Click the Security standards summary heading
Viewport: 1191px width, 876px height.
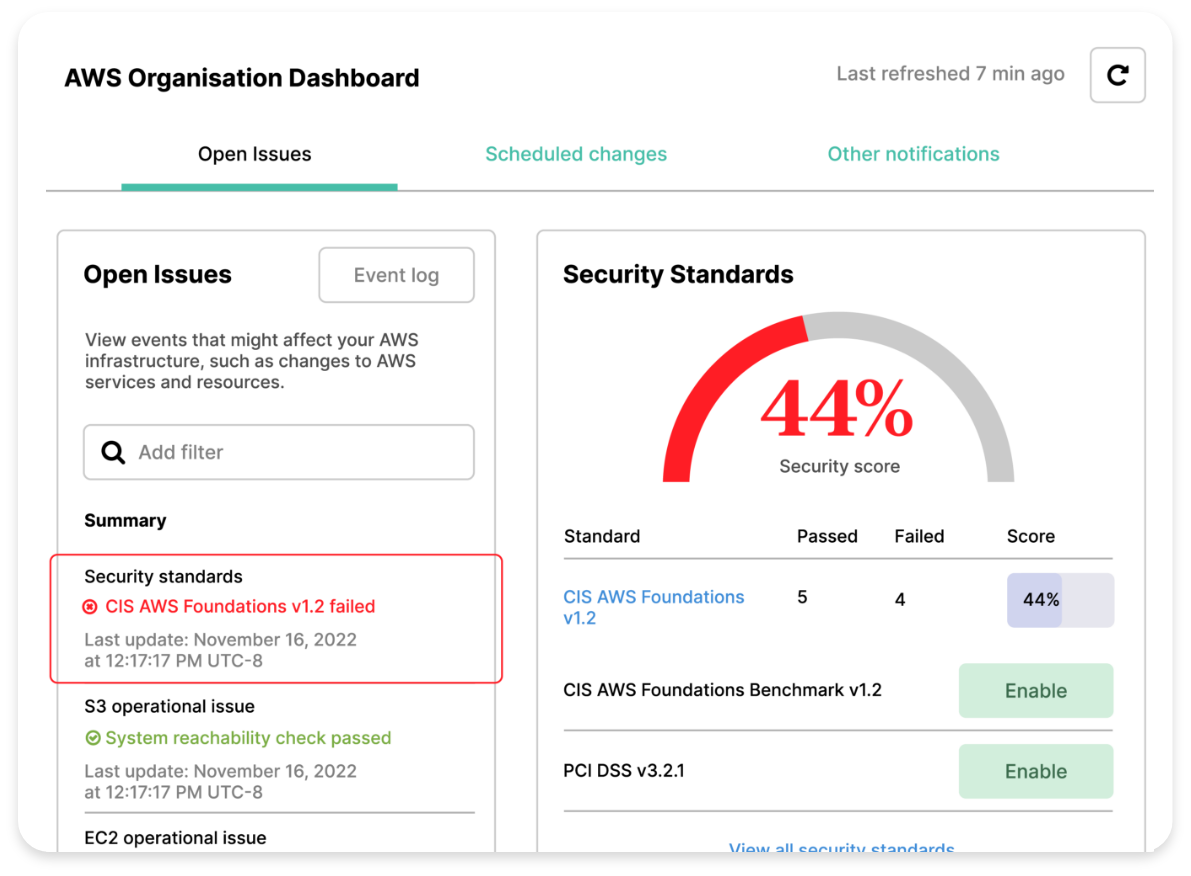click(163, 577)
